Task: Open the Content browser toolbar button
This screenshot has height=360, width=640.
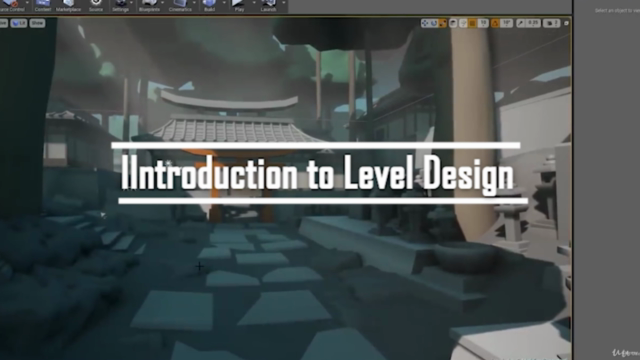Action: click(42, 5)
